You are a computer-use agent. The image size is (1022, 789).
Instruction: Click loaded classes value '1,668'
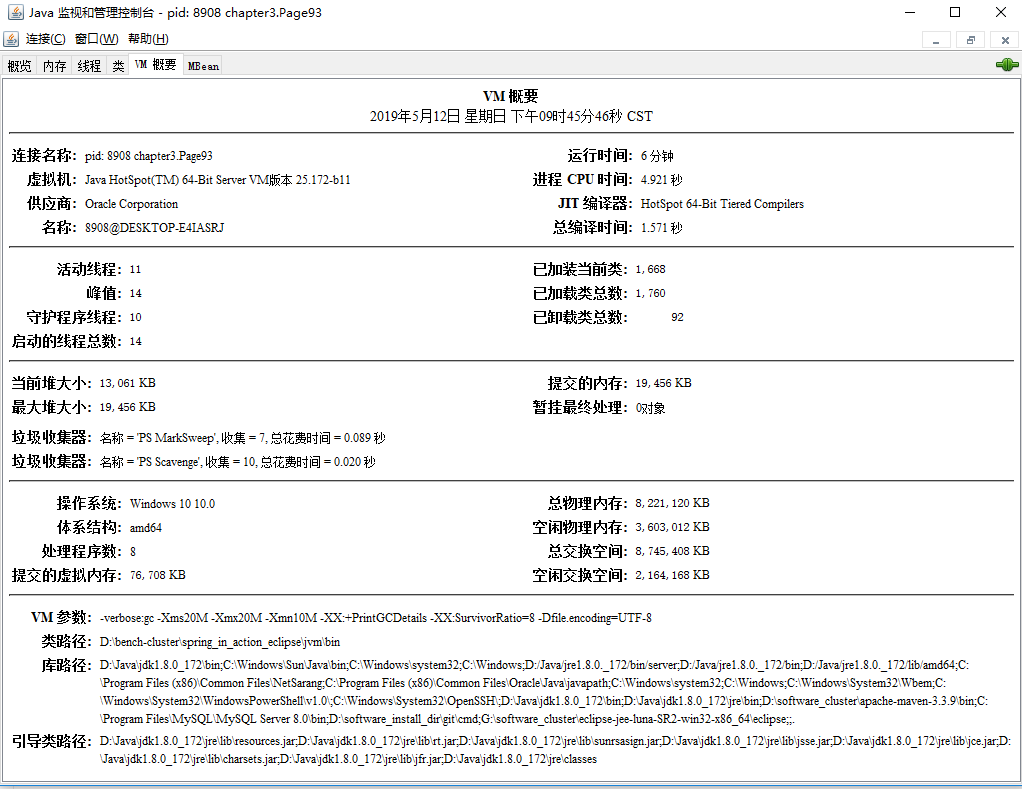point(650,270)
